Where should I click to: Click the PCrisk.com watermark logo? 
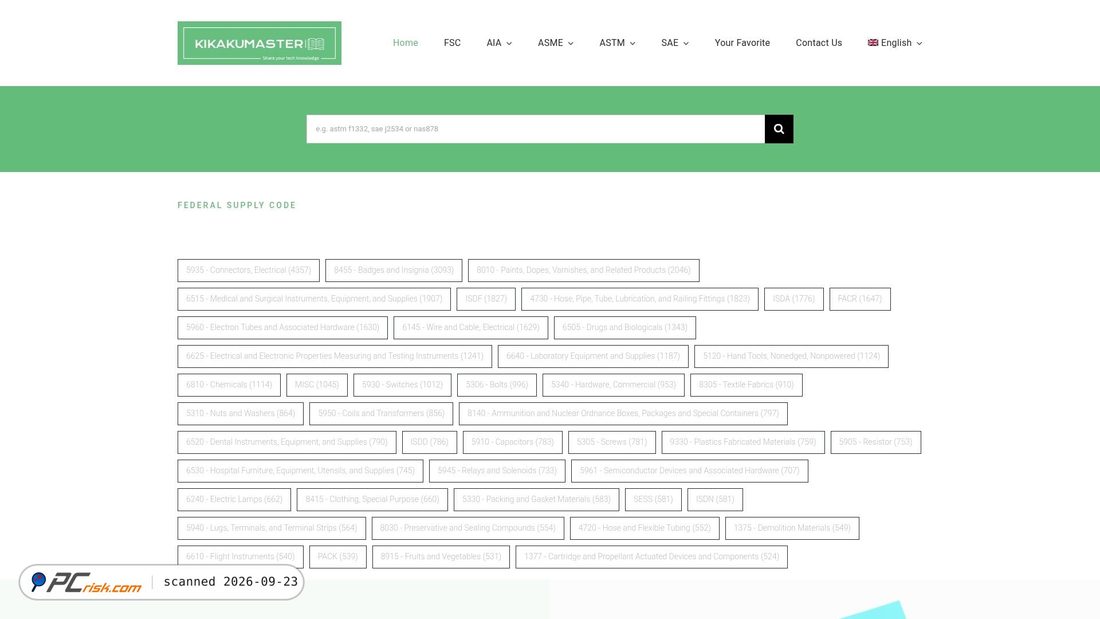[x=86, y=582]
